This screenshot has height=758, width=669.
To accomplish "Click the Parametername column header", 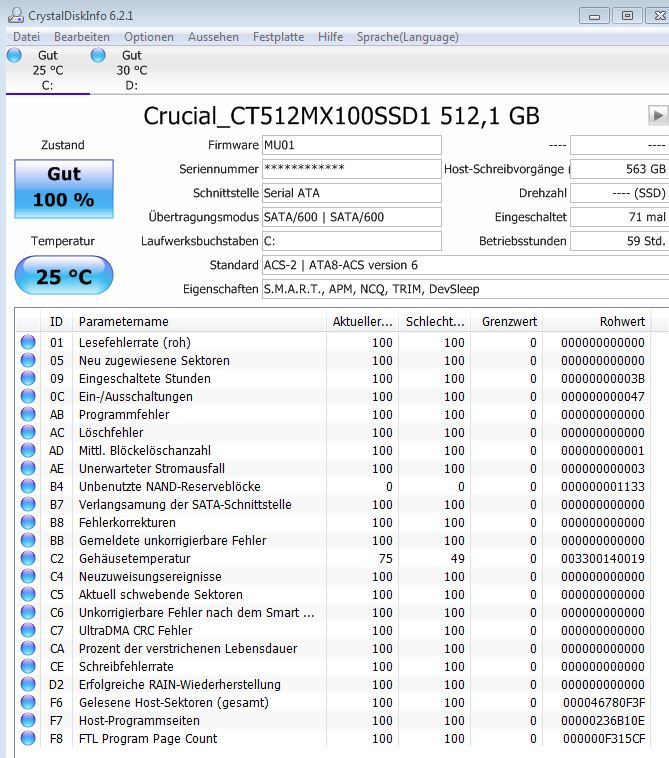I will point(199,321).
